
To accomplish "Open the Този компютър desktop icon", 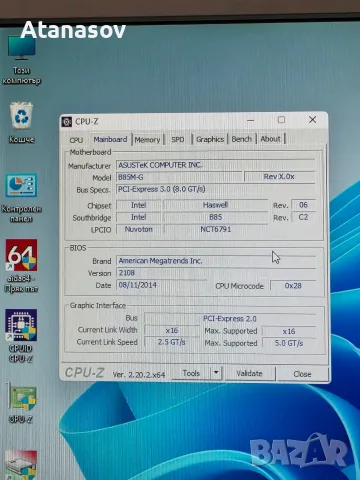I will pyautogui.click(x=21, y=60).
